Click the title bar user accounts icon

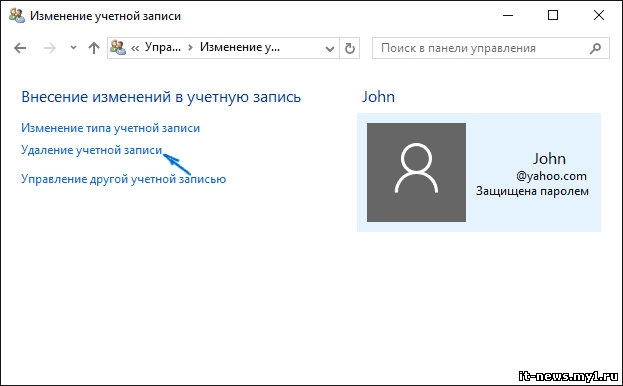click(17, 15)
